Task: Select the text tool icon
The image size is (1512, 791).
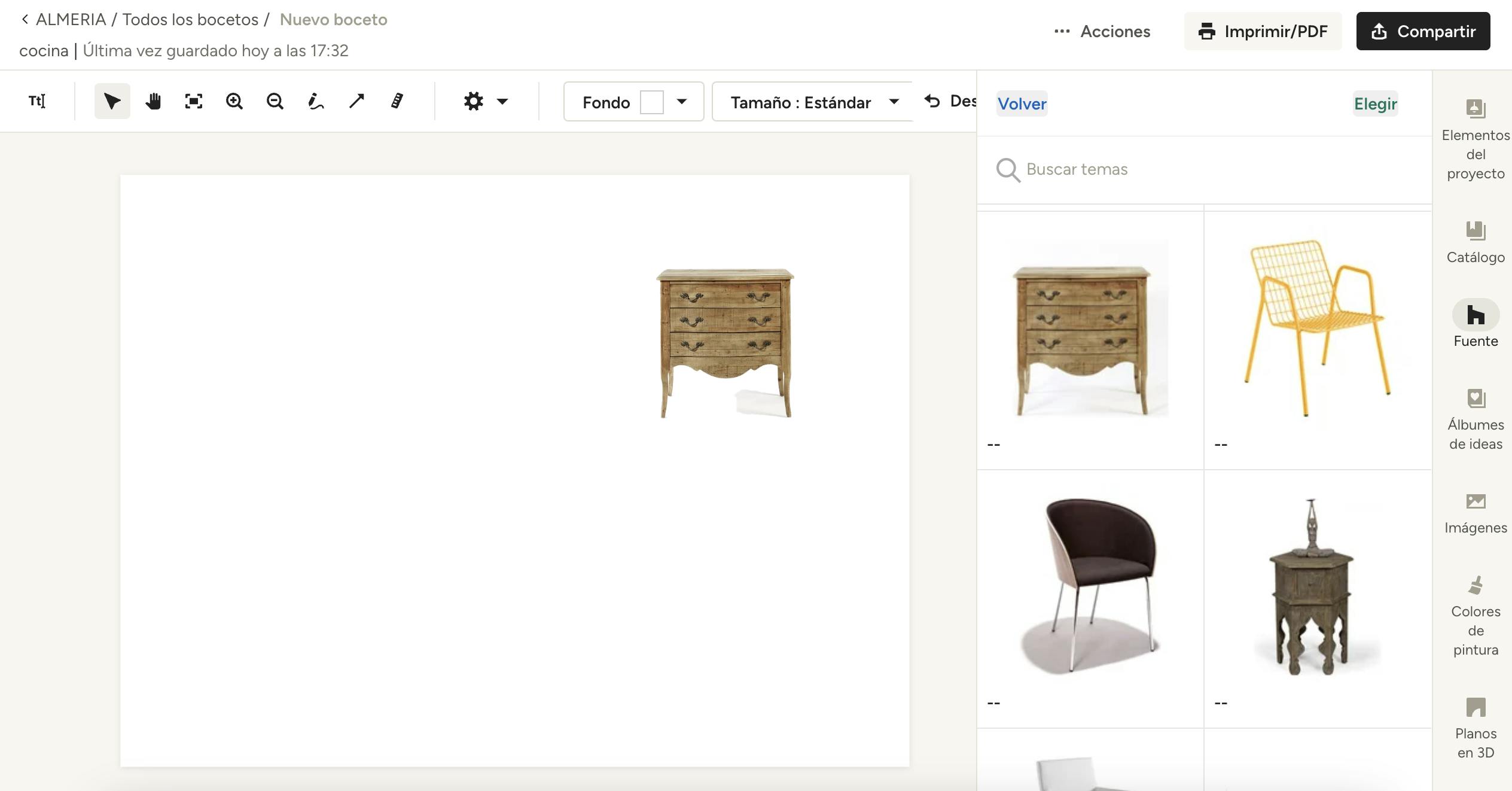Action: [x=37, y=101]
